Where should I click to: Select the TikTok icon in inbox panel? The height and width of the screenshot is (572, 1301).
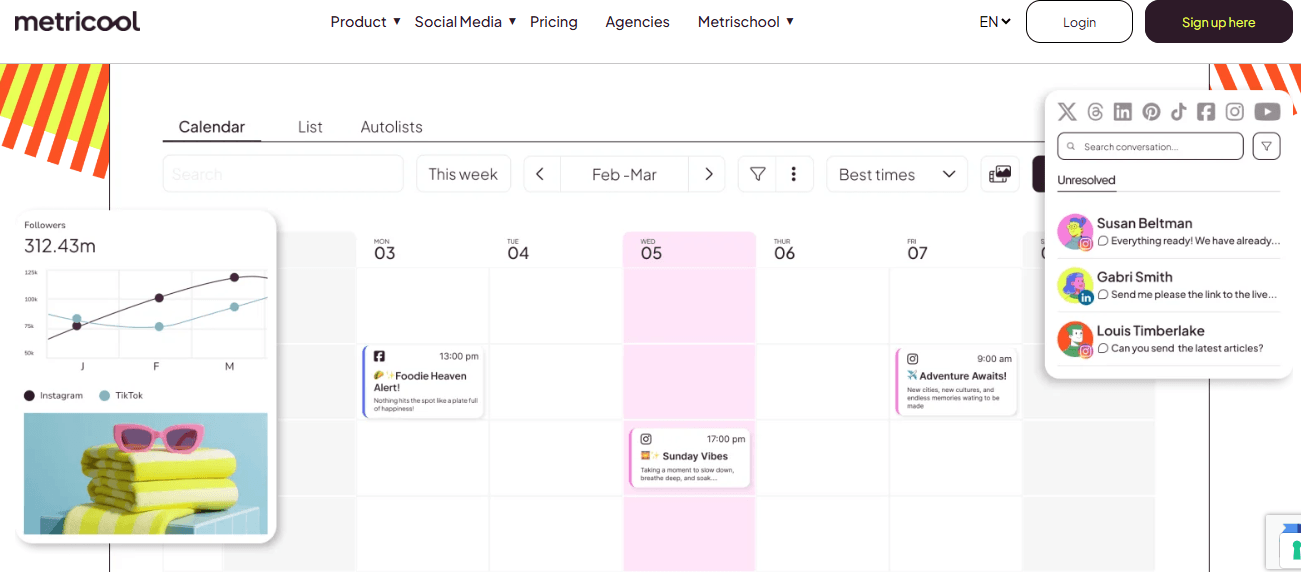1179,112
